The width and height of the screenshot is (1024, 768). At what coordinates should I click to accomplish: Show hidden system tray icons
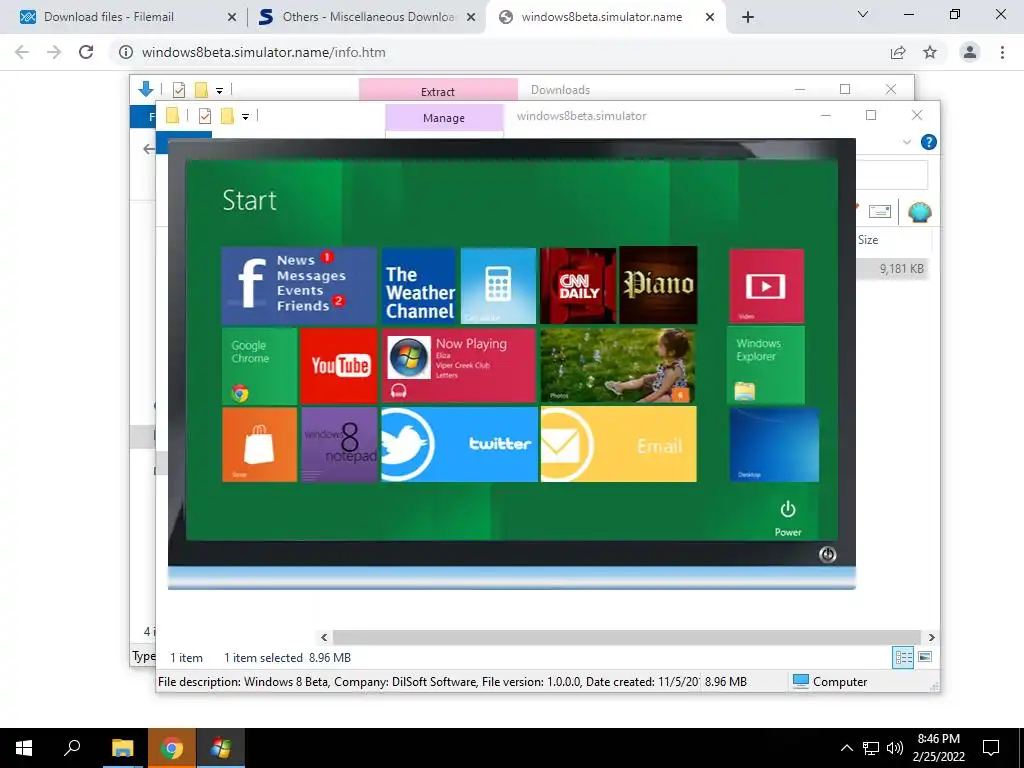click(x=846, y=748)
